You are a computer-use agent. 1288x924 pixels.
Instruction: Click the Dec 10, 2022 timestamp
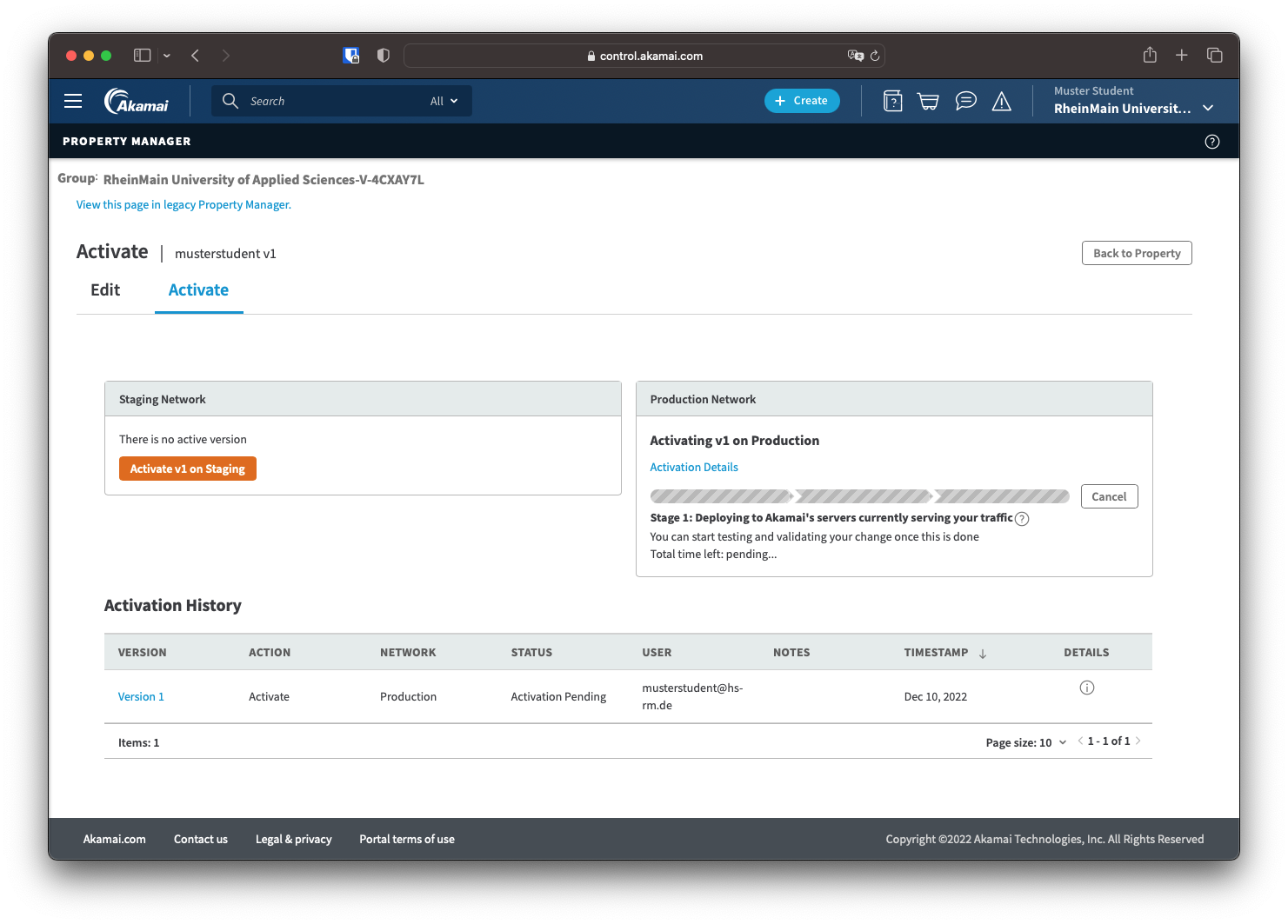pyautogui.click(x=936, y=697)
